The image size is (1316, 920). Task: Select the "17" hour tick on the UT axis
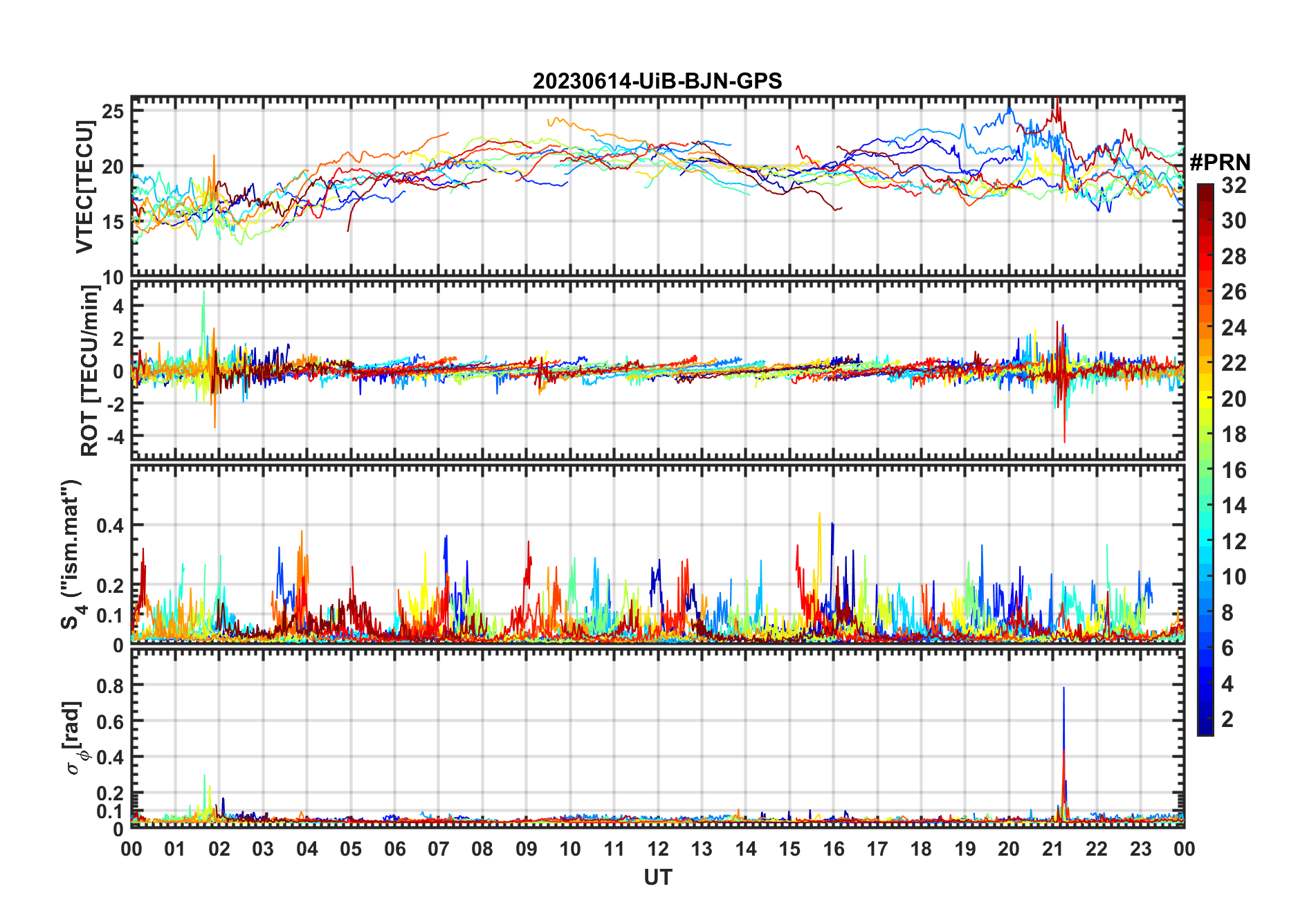tap(877, 849)
